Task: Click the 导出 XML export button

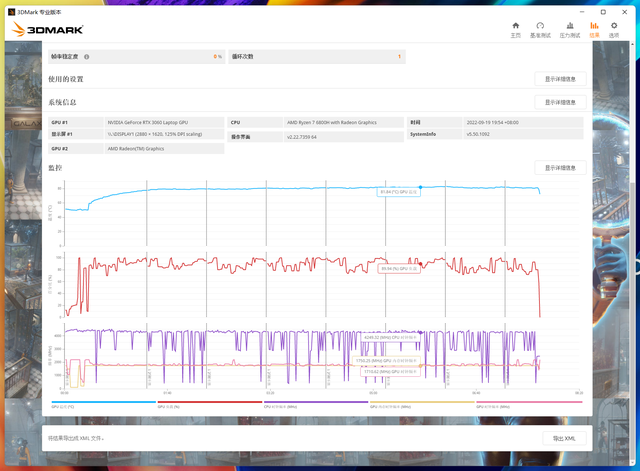Action: click(564, 438)
